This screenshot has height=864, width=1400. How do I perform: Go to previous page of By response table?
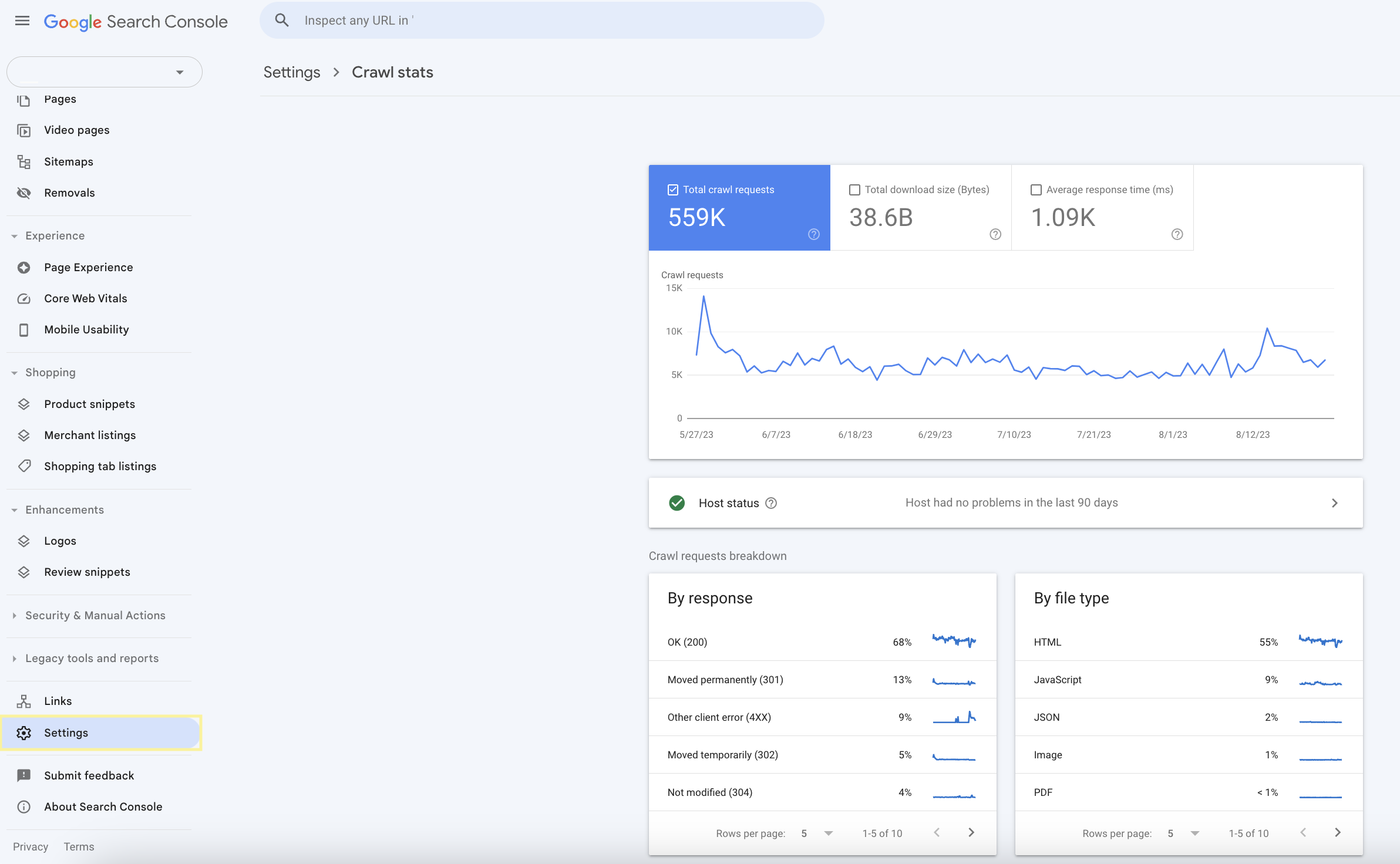click(x=937, y=832)
